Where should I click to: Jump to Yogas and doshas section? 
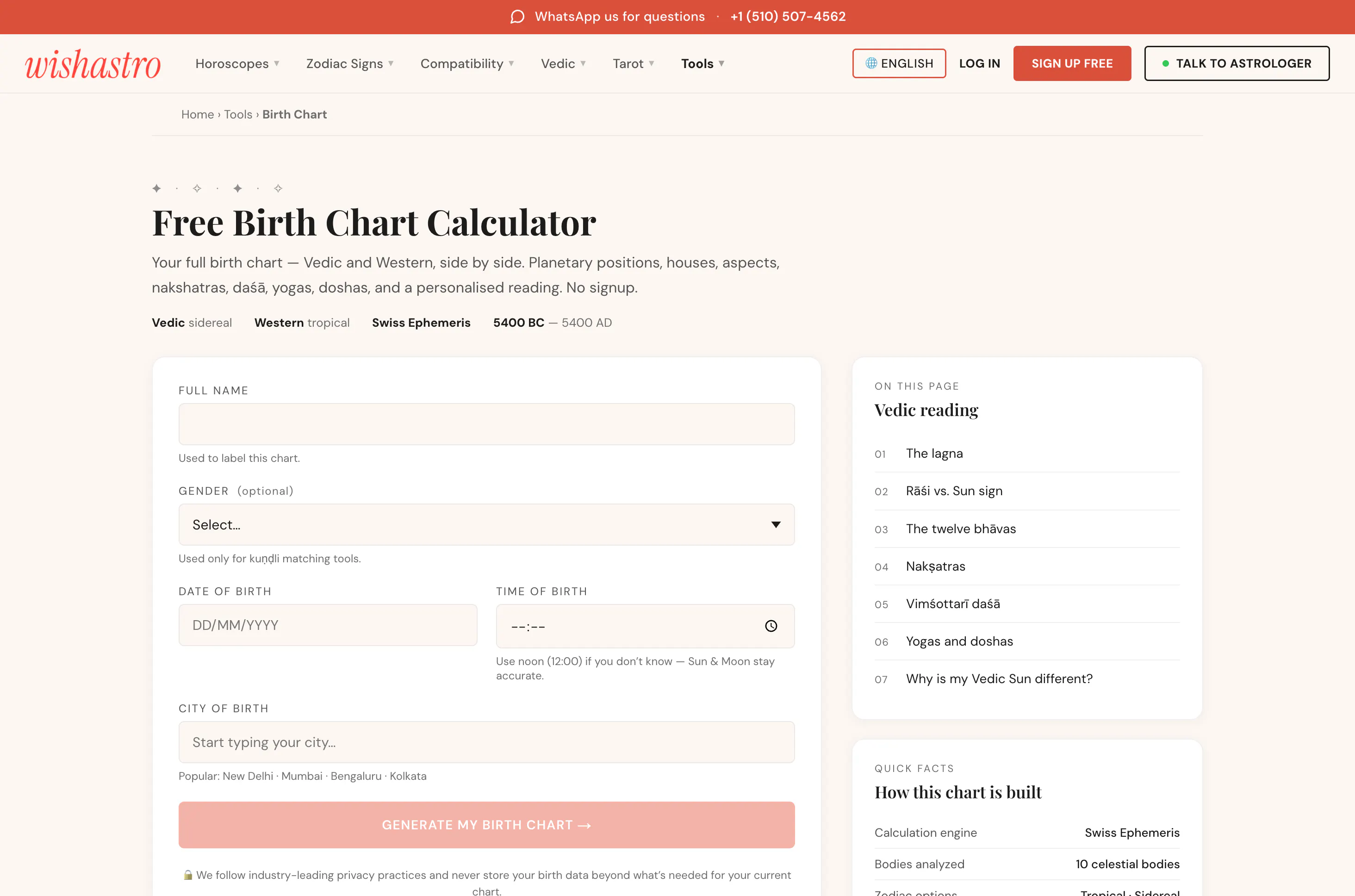point(1026,642)
